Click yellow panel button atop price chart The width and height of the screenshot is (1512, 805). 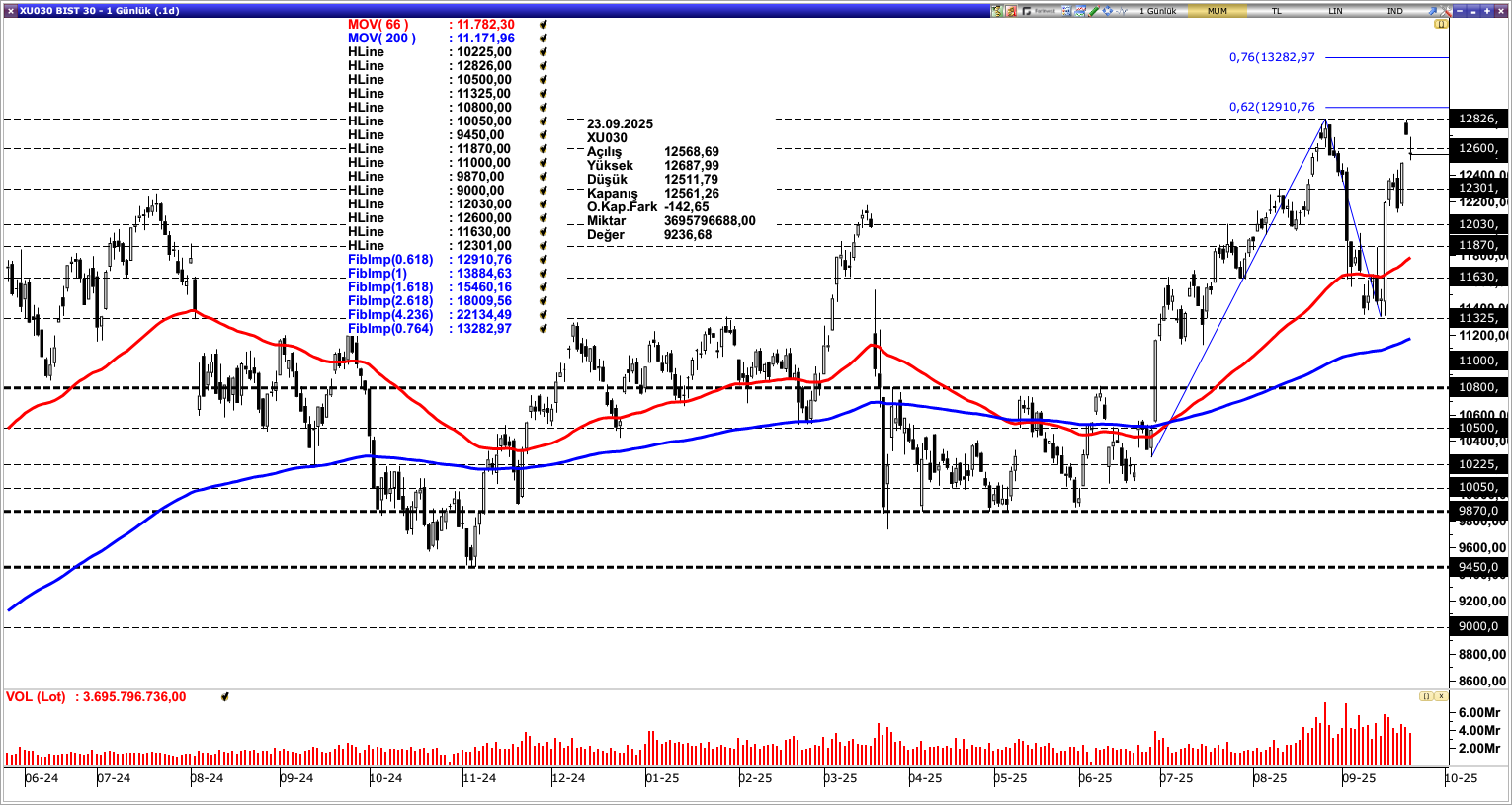click(x=1441, y=24)
